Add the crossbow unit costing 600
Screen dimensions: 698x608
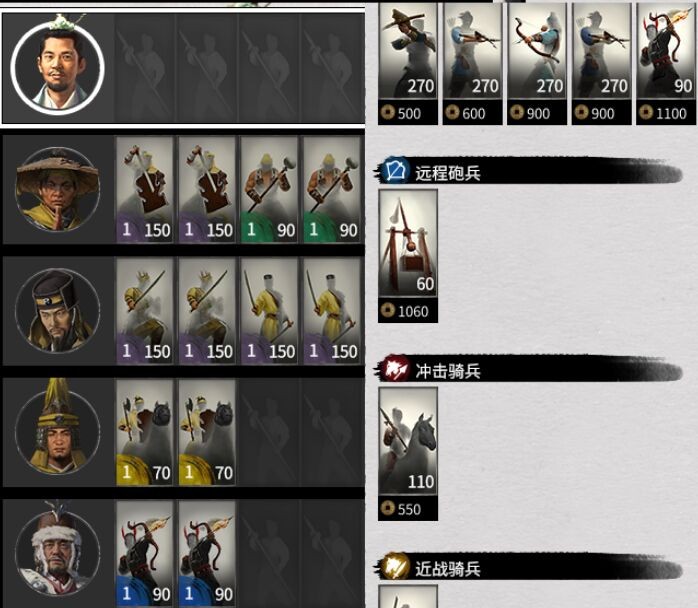click(x=472, y=63)
